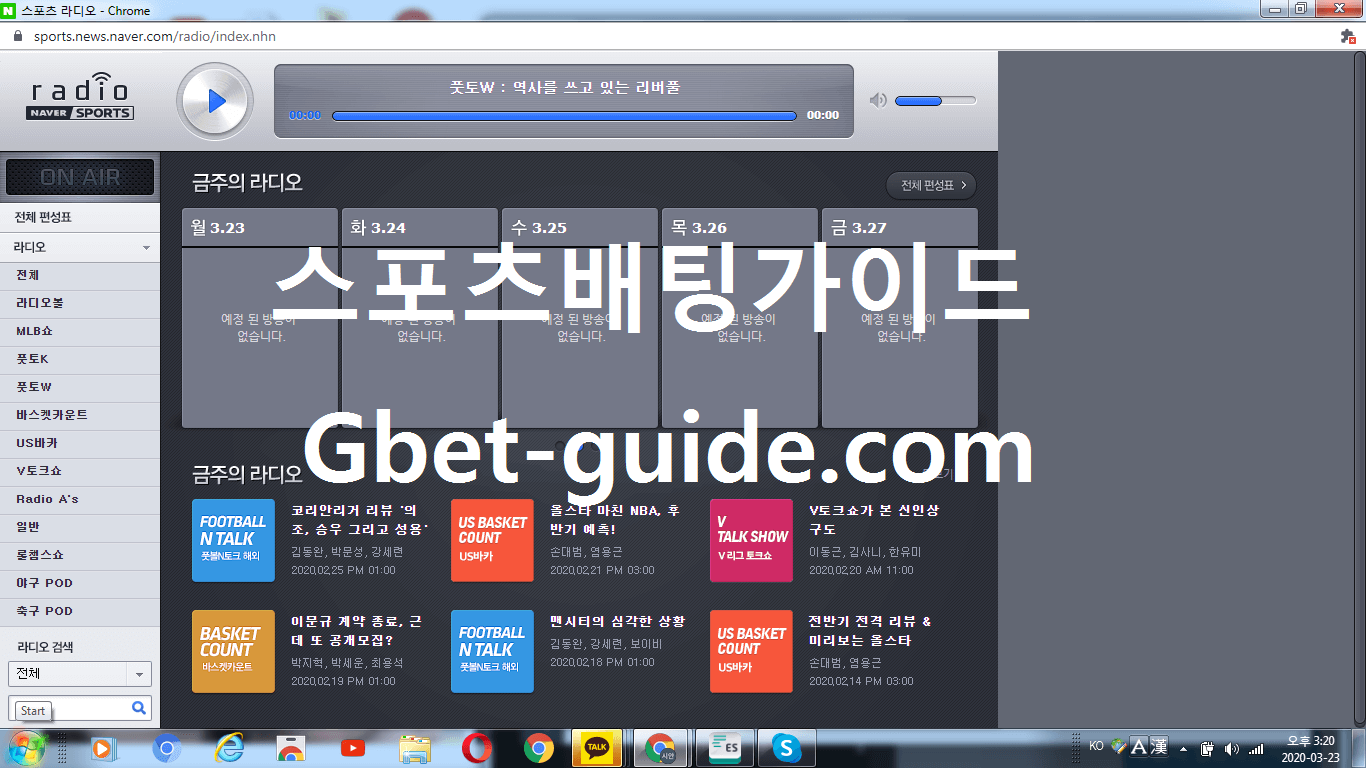
Task: Select 축구 POD in the sidebar
Action: (x=80, y=611)
